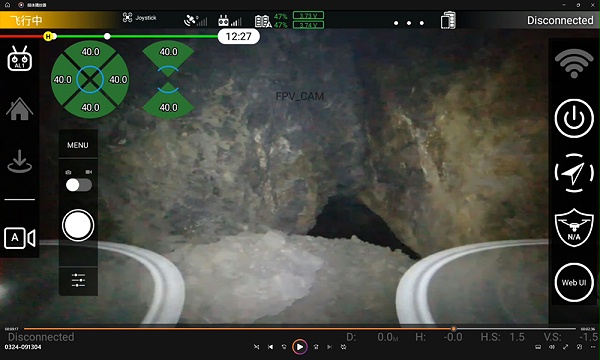Seek using the orange video progress bar
600x360 pixels.
pyautogui.click(x=300, y=329)
